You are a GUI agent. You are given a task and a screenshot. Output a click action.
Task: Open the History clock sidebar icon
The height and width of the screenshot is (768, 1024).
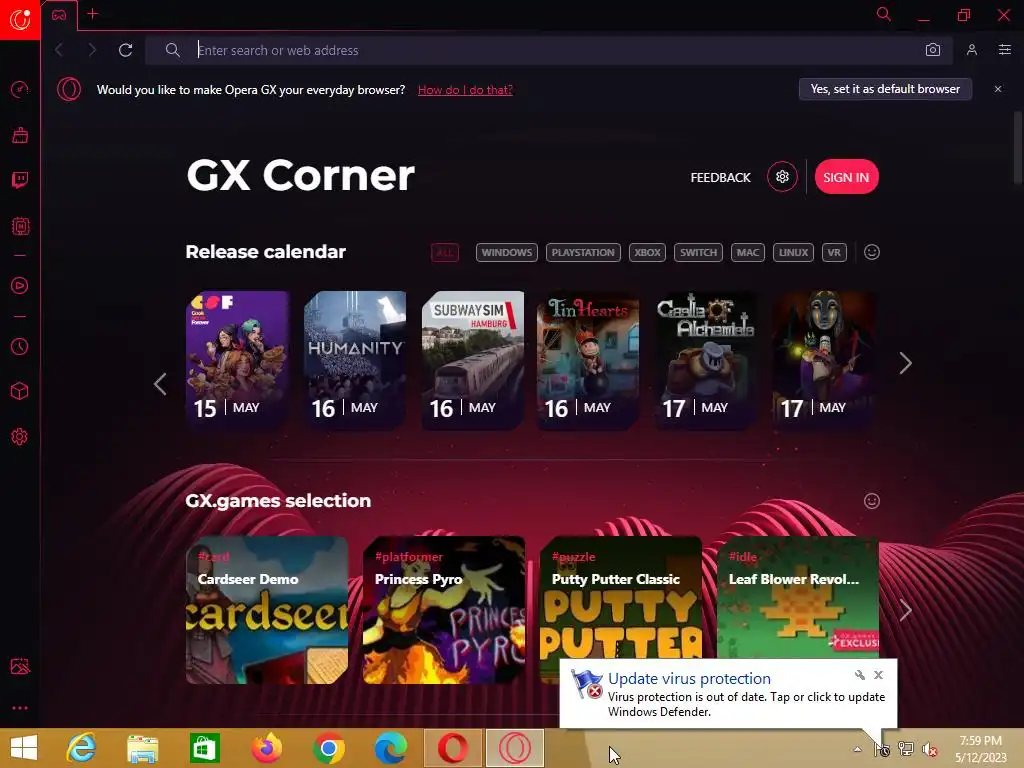pos(20,346)
